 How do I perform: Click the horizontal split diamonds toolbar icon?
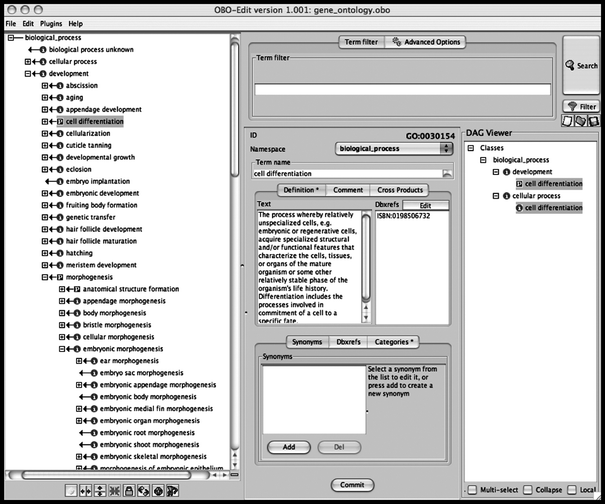pos(85,490)
